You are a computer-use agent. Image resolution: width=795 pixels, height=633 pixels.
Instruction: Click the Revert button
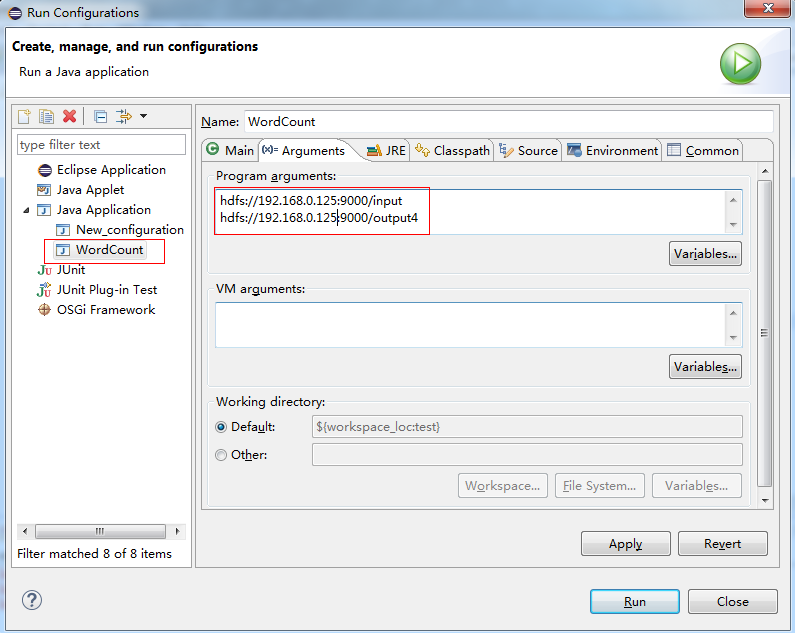pos(722,544)
